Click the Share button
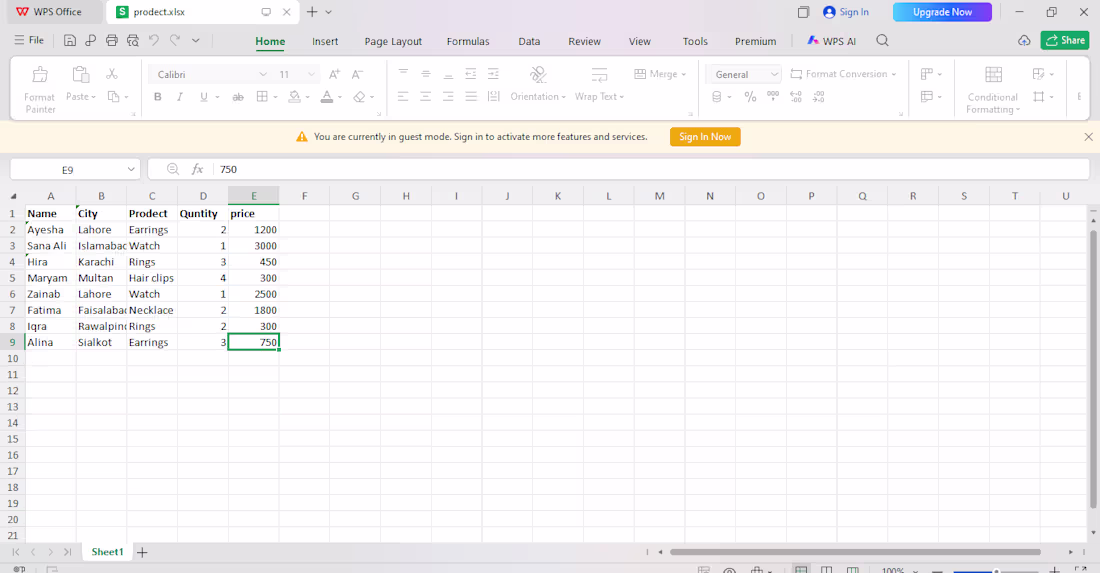Viewport: 1100px width, 573px height. click(1065, 41)
